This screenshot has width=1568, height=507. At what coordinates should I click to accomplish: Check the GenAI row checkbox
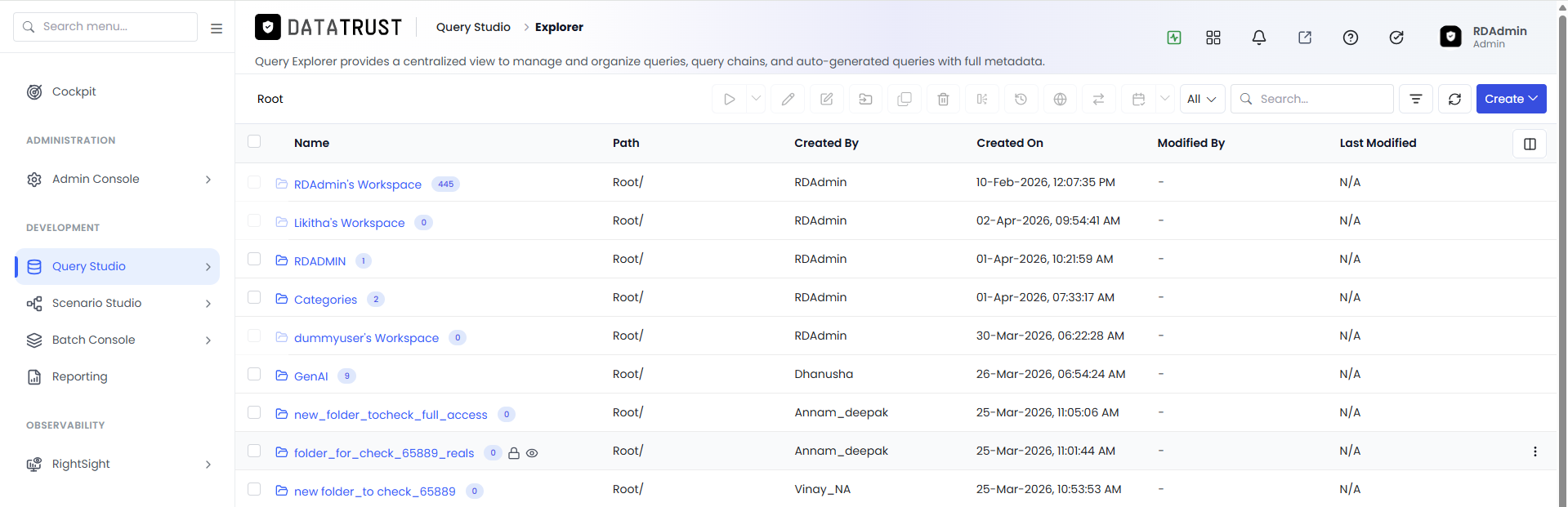[254, 374]
